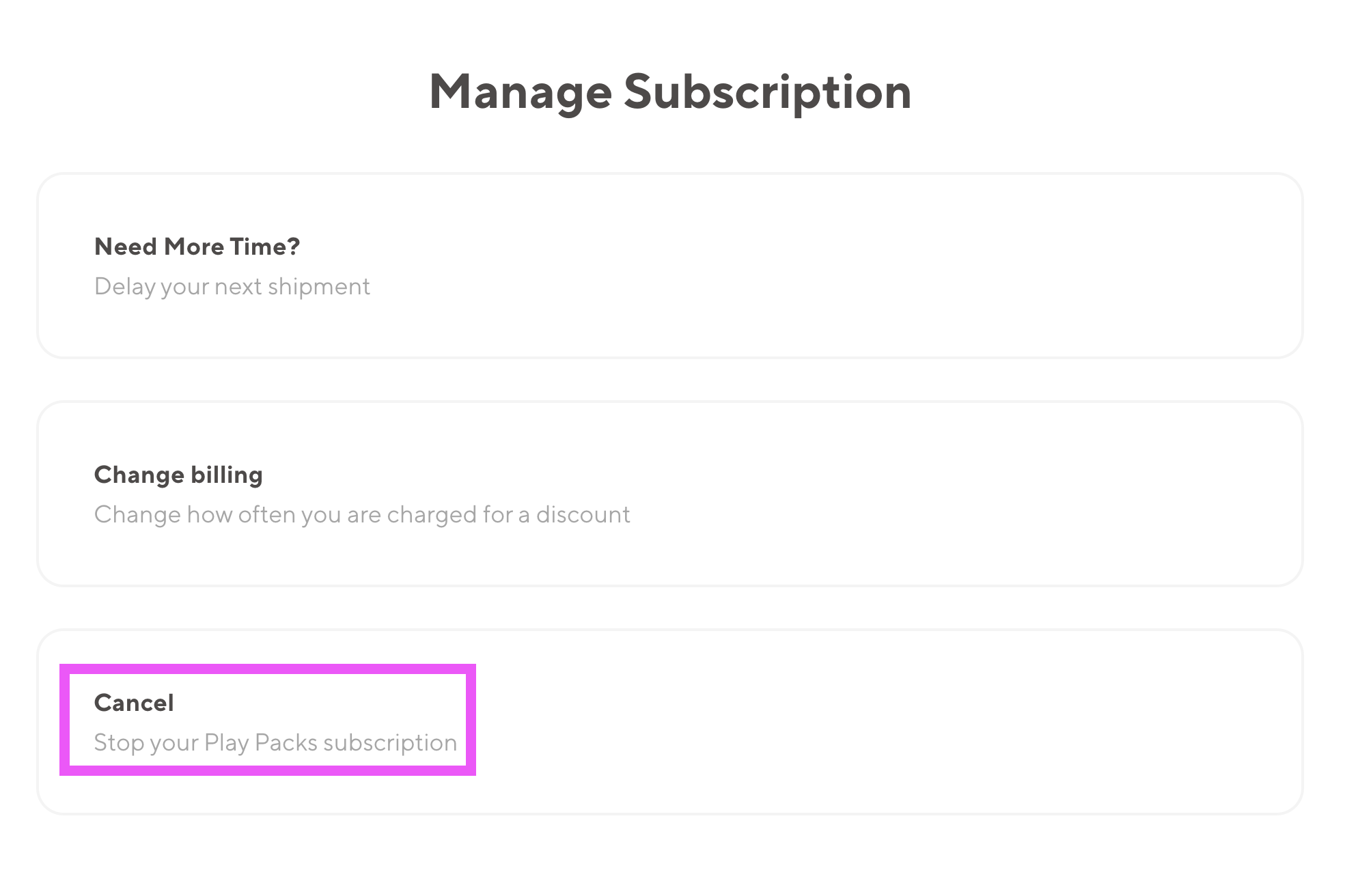Click the "Need More Time?" title

click(x=197, y=247)
